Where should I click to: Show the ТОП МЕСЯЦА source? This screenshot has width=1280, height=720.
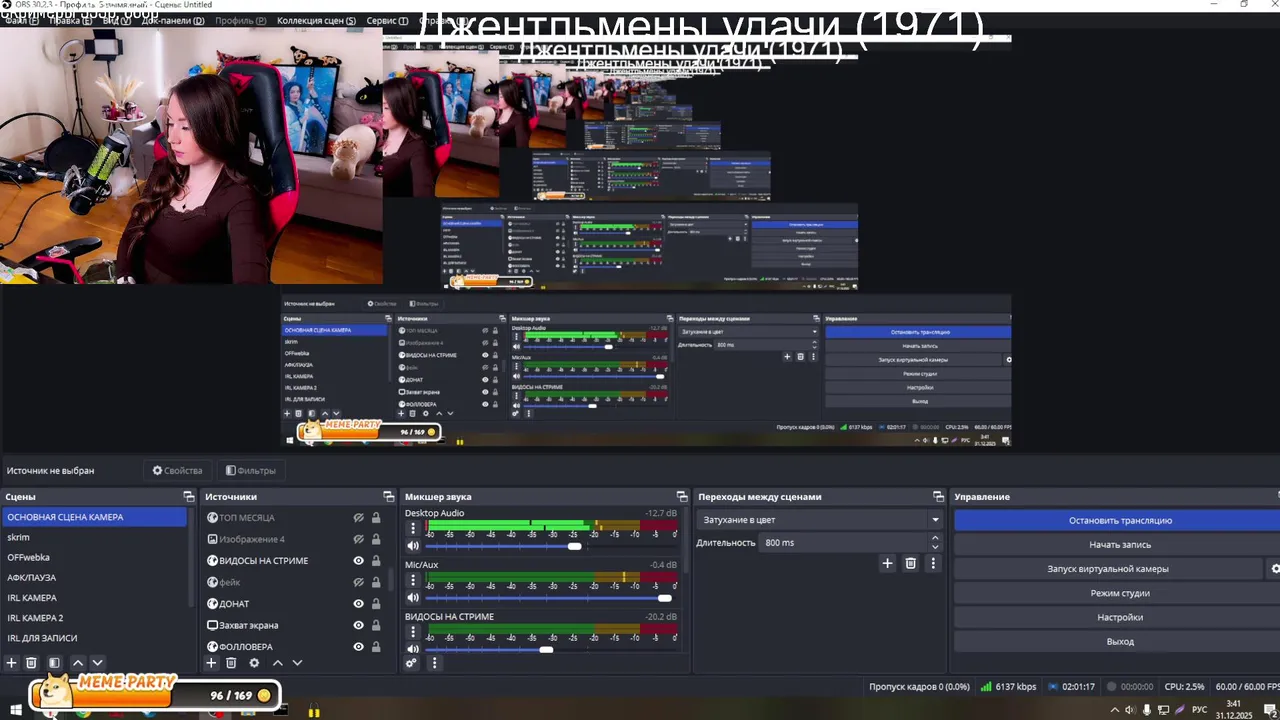[358, 518]
